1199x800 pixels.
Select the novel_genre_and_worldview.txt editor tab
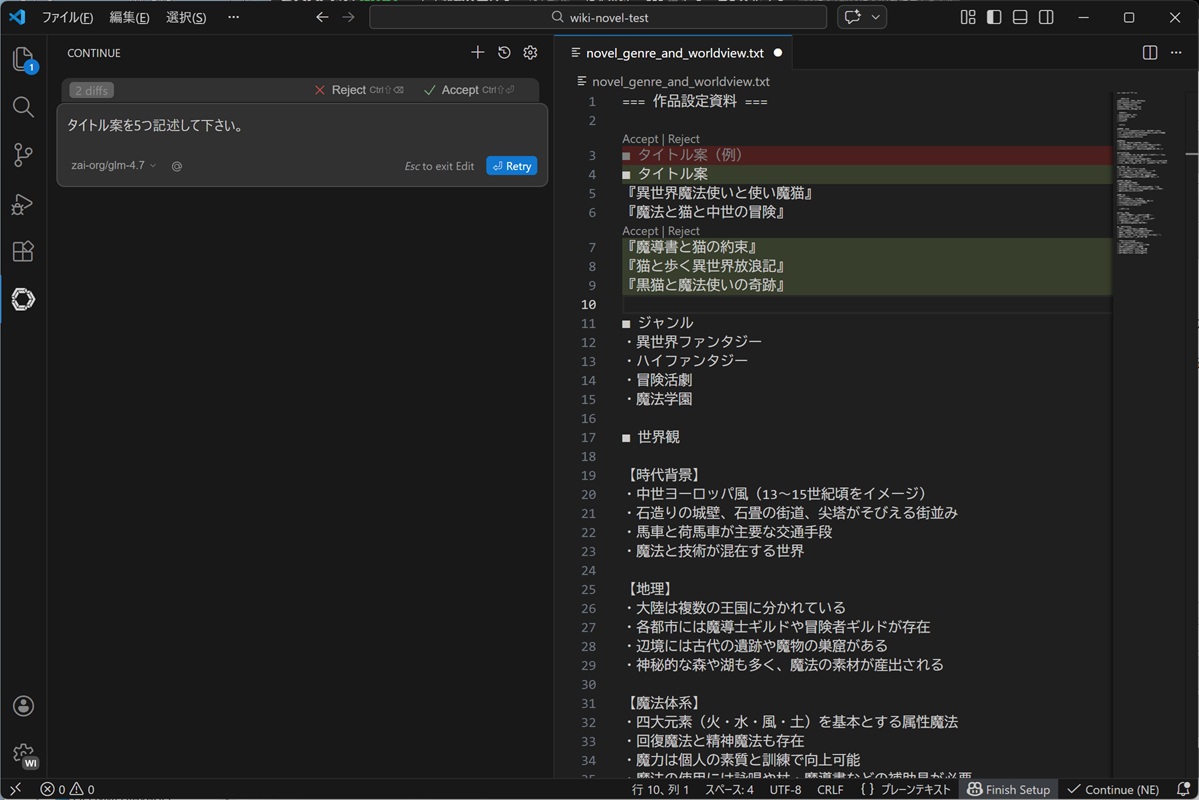[674, 53]
